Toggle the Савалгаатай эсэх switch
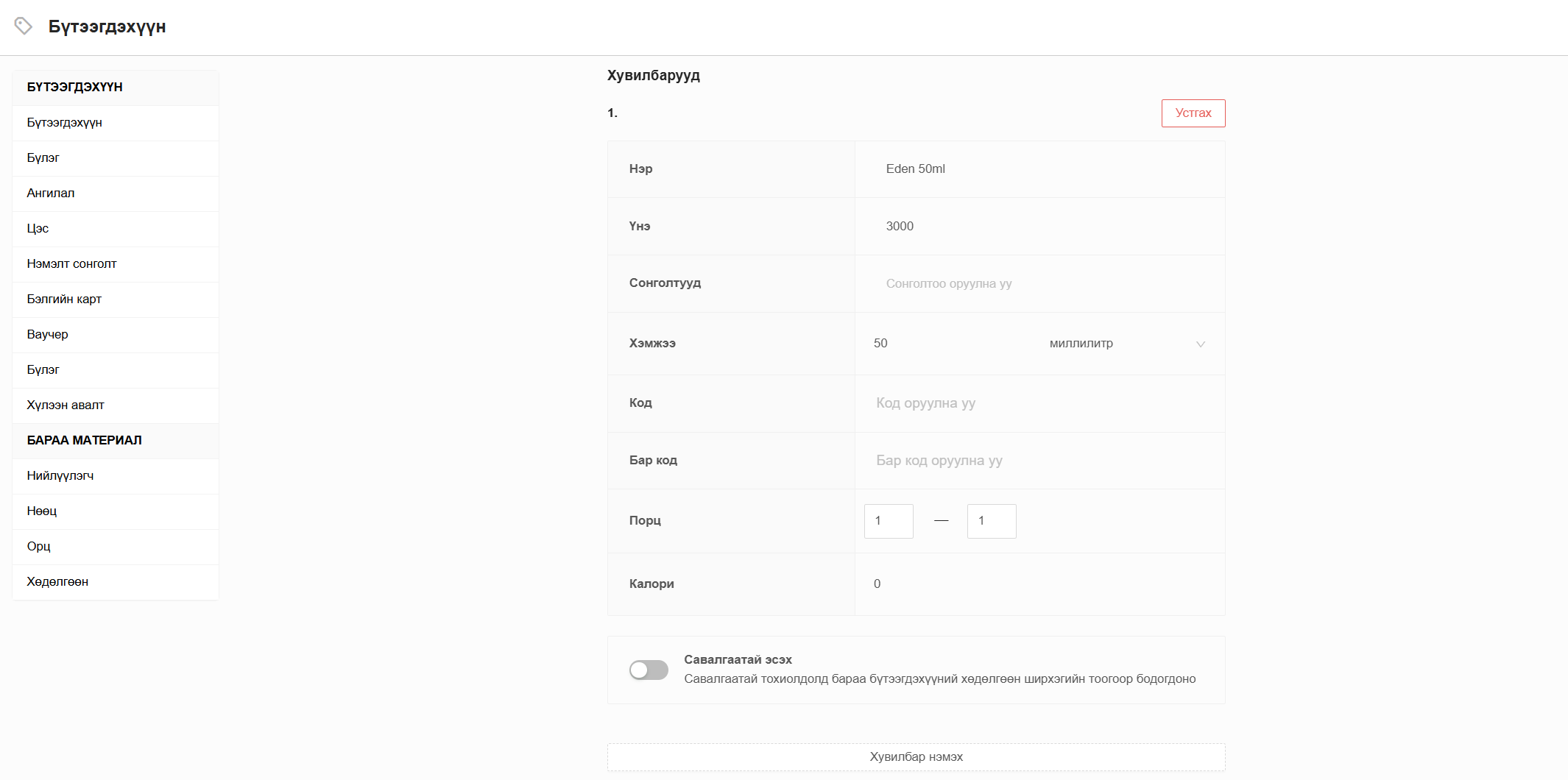The width and height of the screenshot is (1568, 780). pos(649,670)
